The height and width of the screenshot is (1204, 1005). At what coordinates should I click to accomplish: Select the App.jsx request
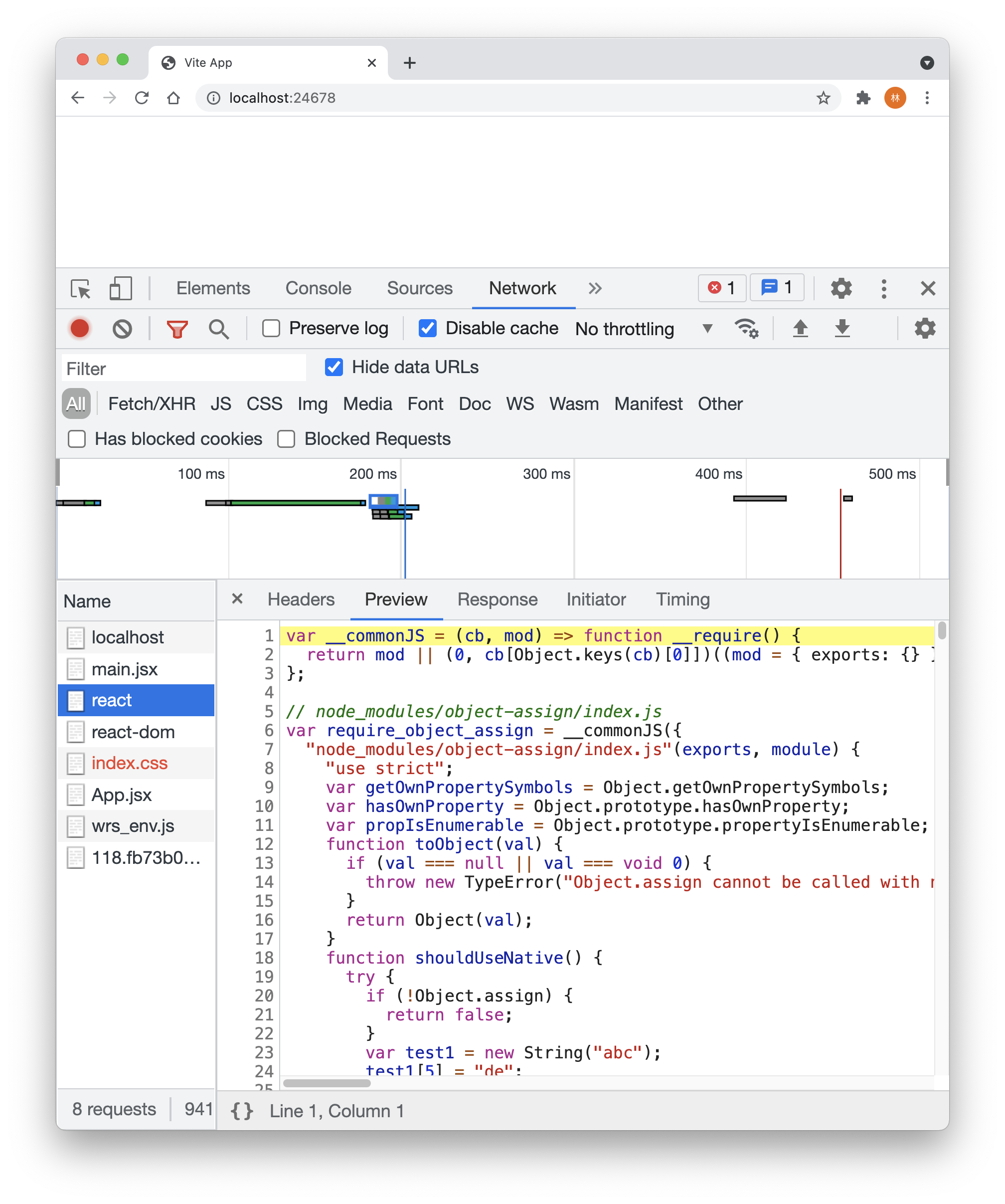(137, 795)
